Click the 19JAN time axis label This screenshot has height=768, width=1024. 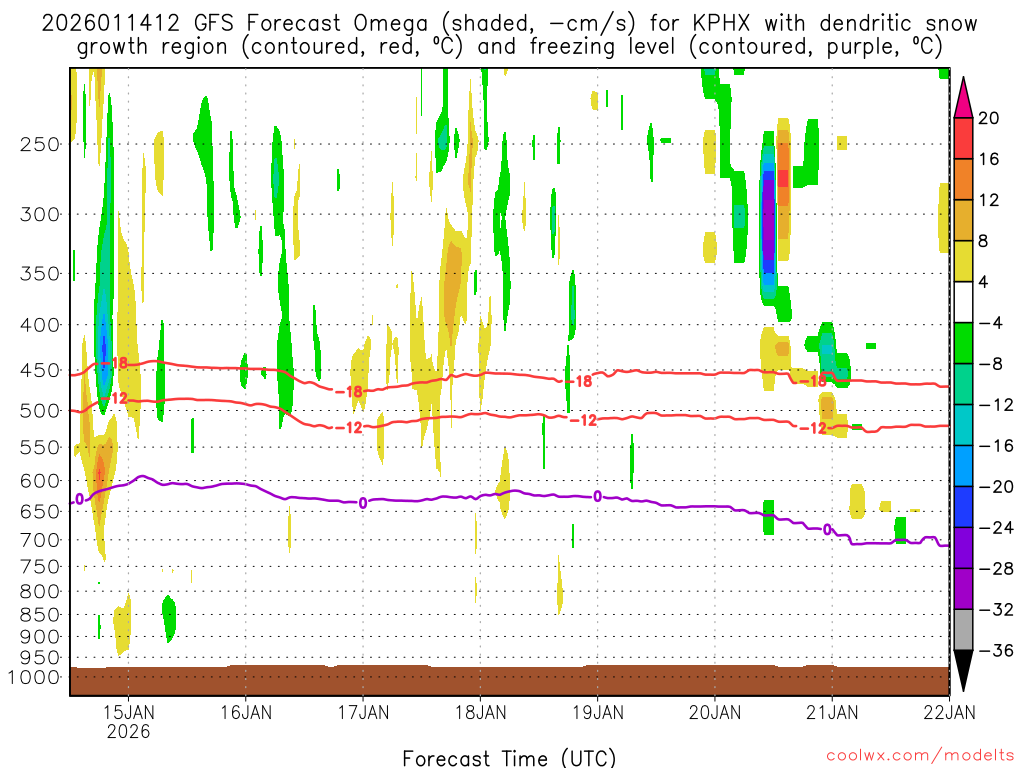coord(598,712)
